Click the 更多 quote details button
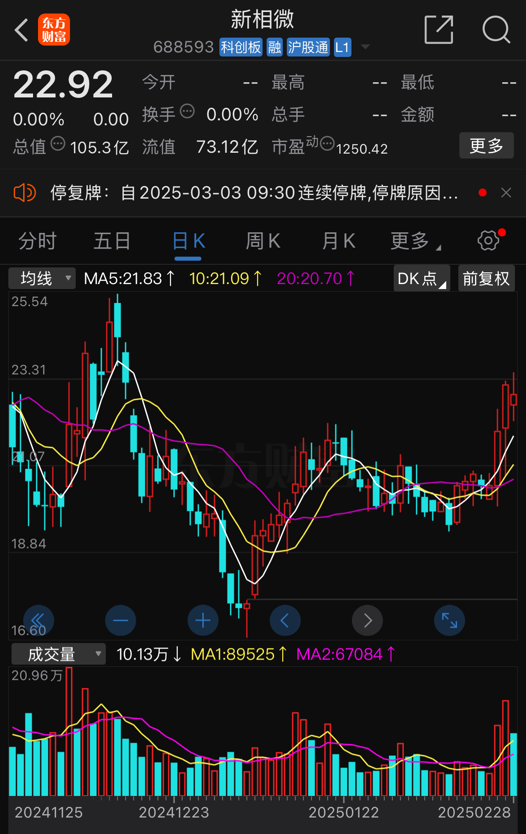 tap(486, 146)
